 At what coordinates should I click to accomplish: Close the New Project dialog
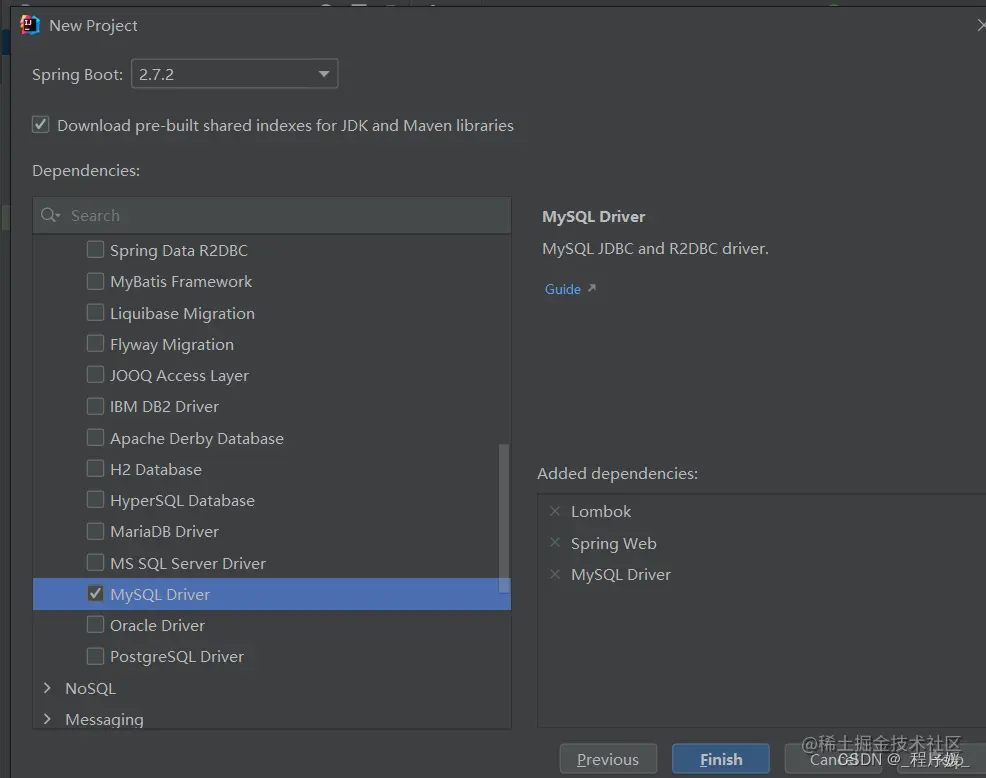pos(981,25)
